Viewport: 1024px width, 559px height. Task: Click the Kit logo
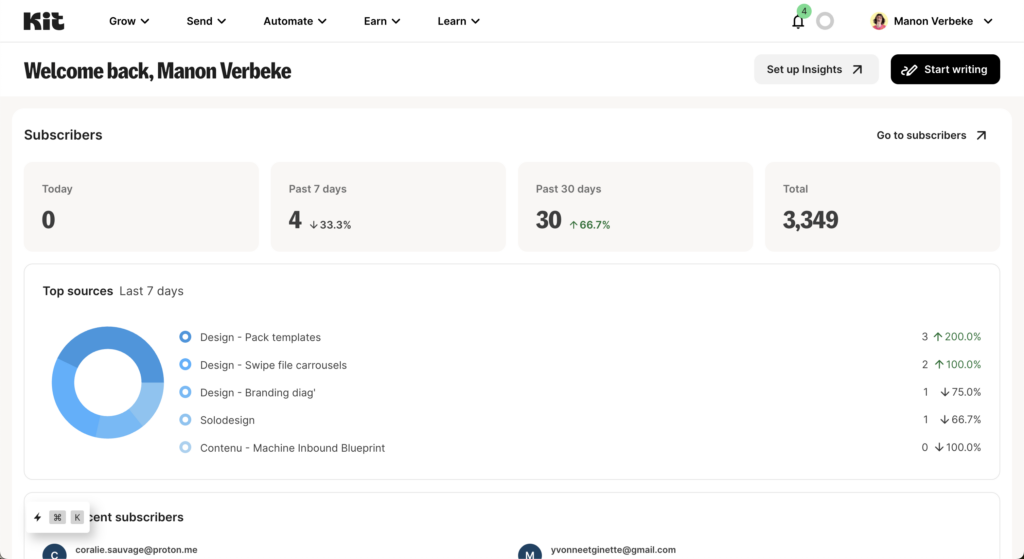pyautogui.click(x=43, y=21)
